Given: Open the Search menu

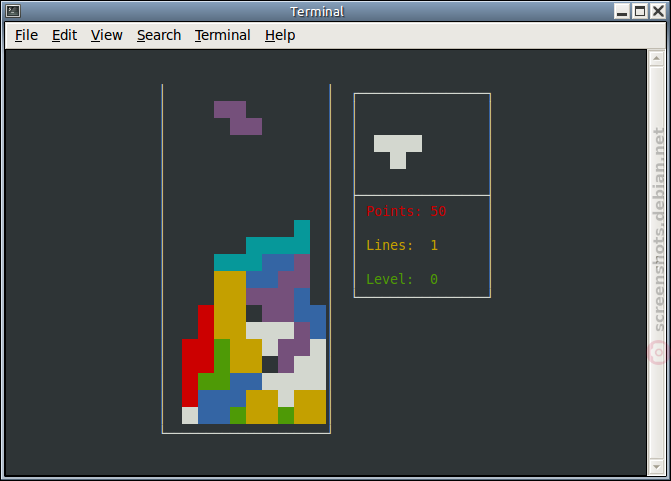Looking at the screenshot, I should point(159,35).
